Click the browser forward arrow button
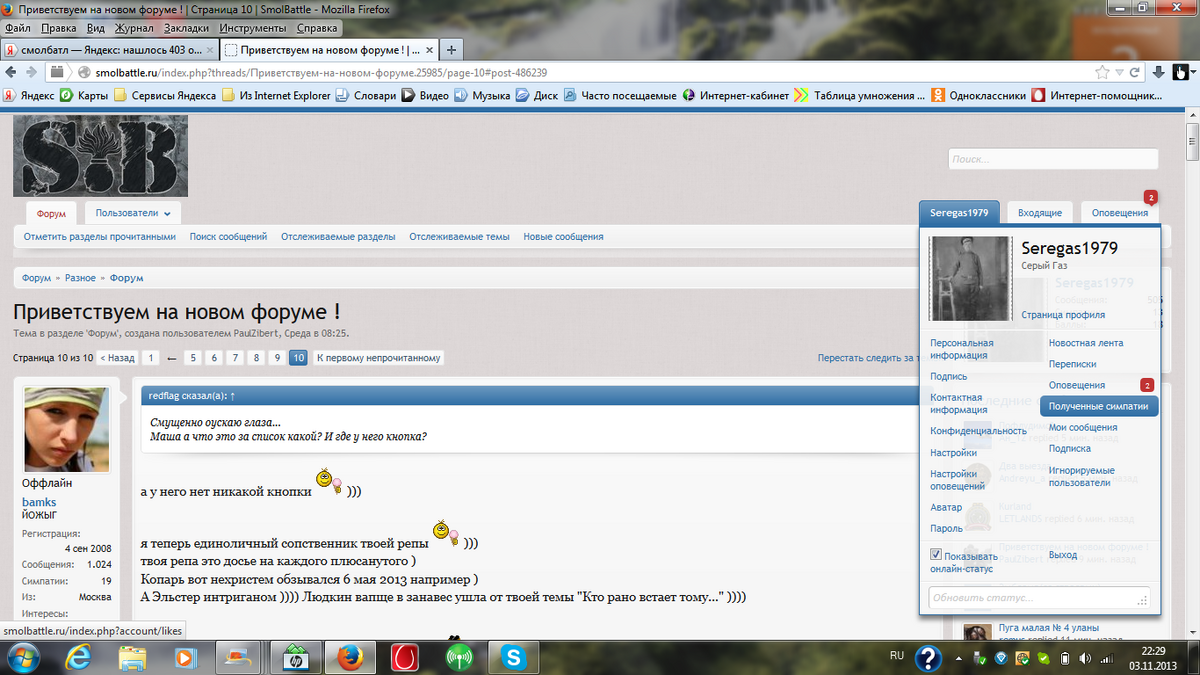1200x675 pixels. pos(32,72)
